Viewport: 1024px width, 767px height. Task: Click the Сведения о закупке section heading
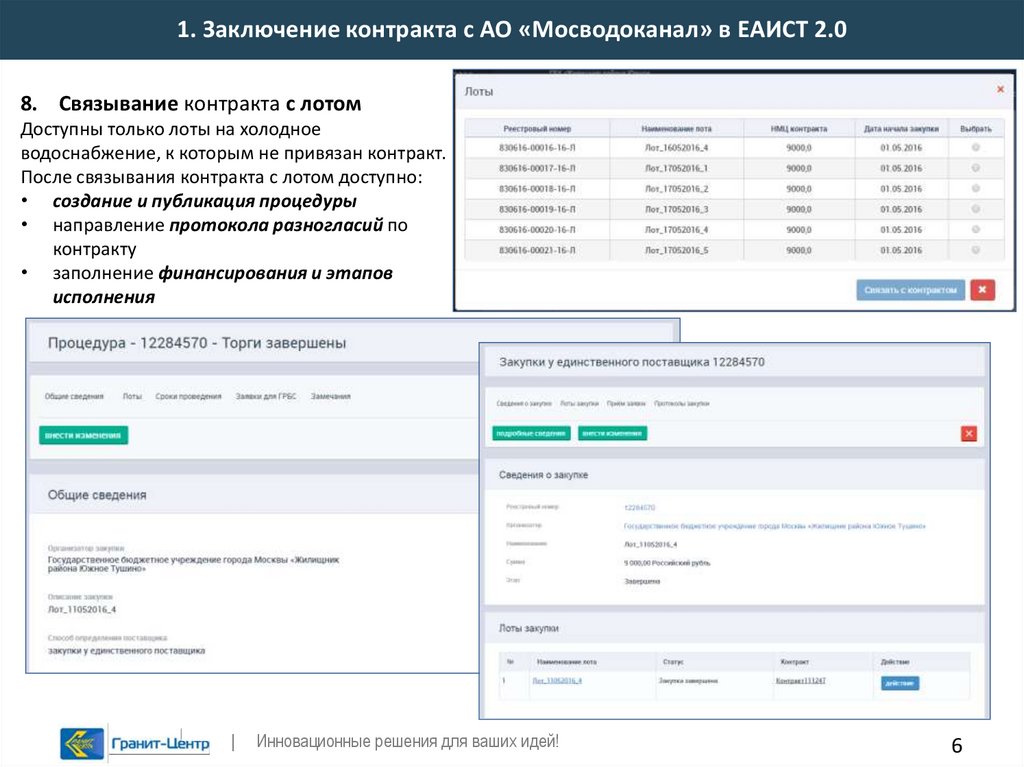tap(543, 475)
